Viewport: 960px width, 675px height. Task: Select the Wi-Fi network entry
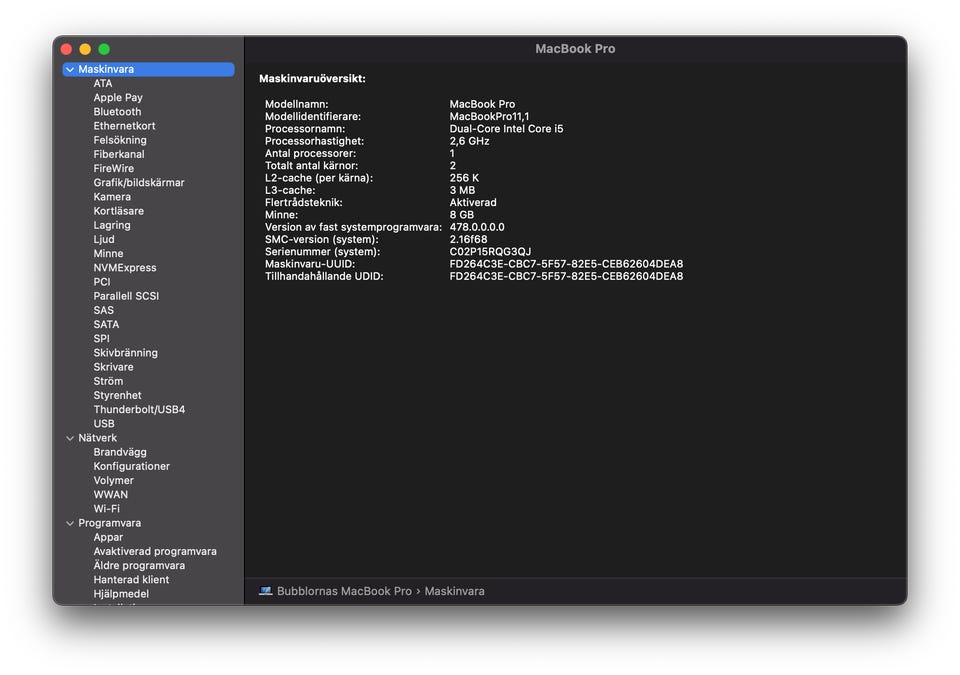106,509
